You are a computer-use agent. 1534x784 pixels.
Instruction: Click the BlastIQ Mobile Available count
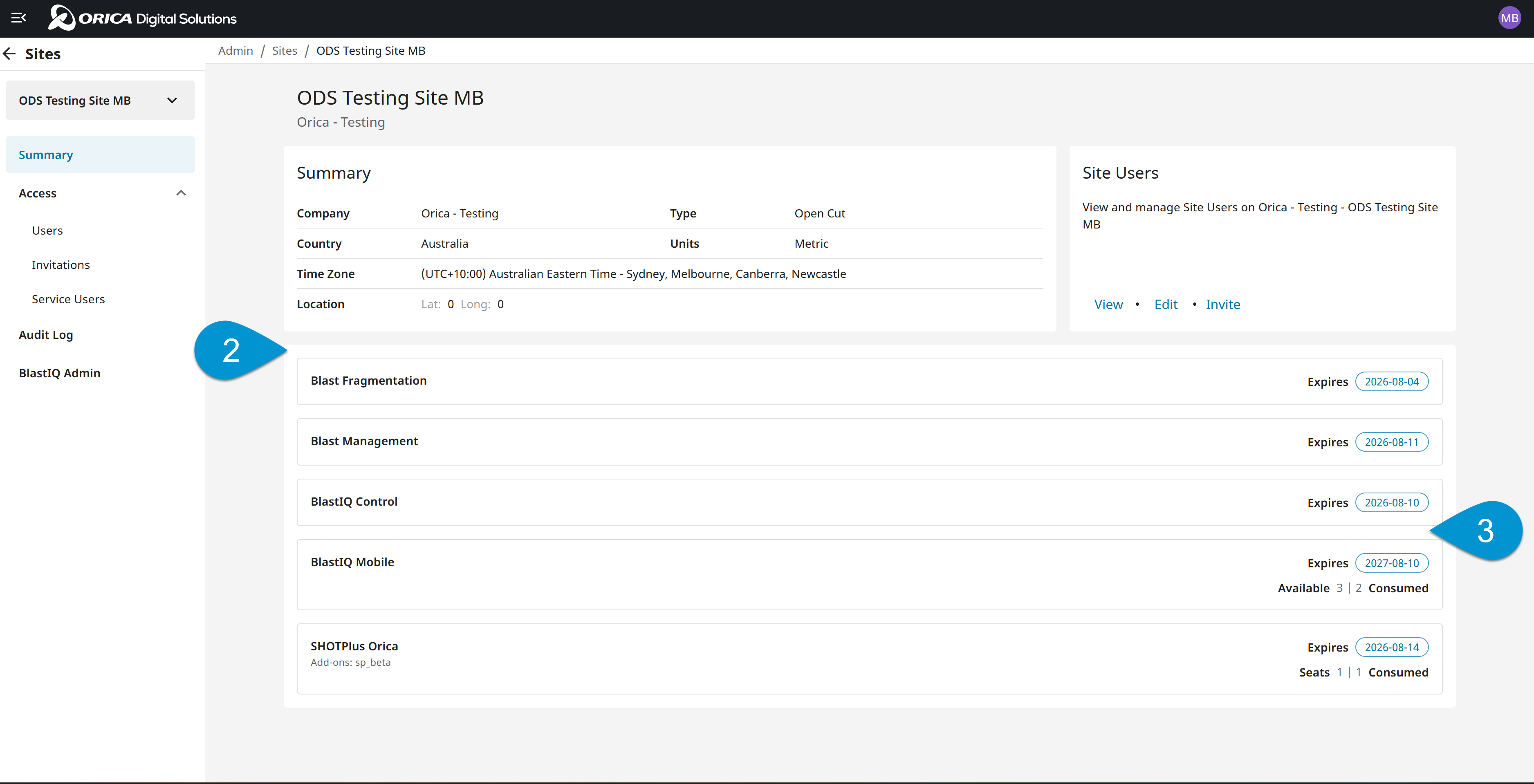tap(1339, 588)
